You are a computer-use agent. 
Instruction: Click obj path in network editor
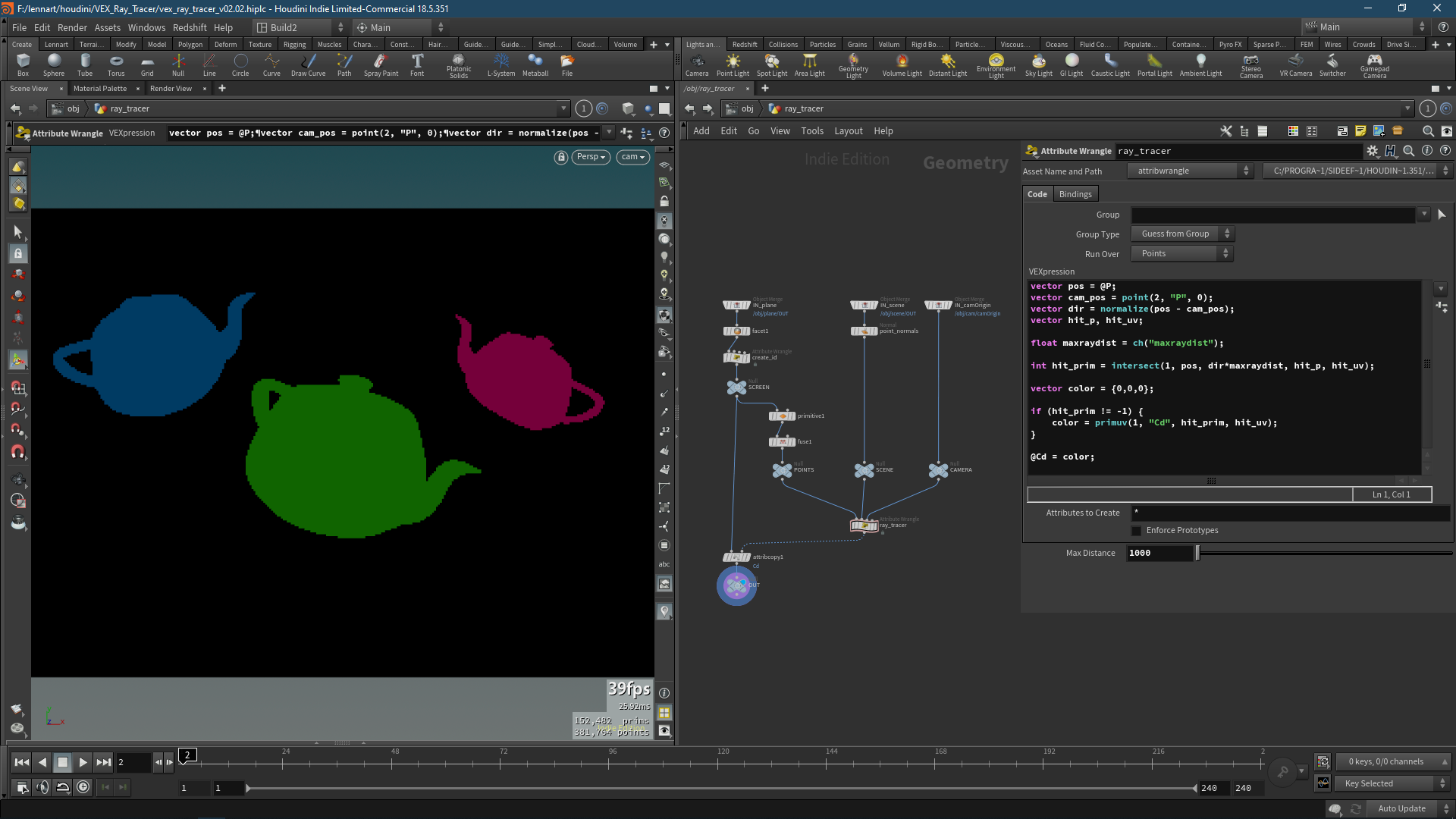tap(747, 108)
